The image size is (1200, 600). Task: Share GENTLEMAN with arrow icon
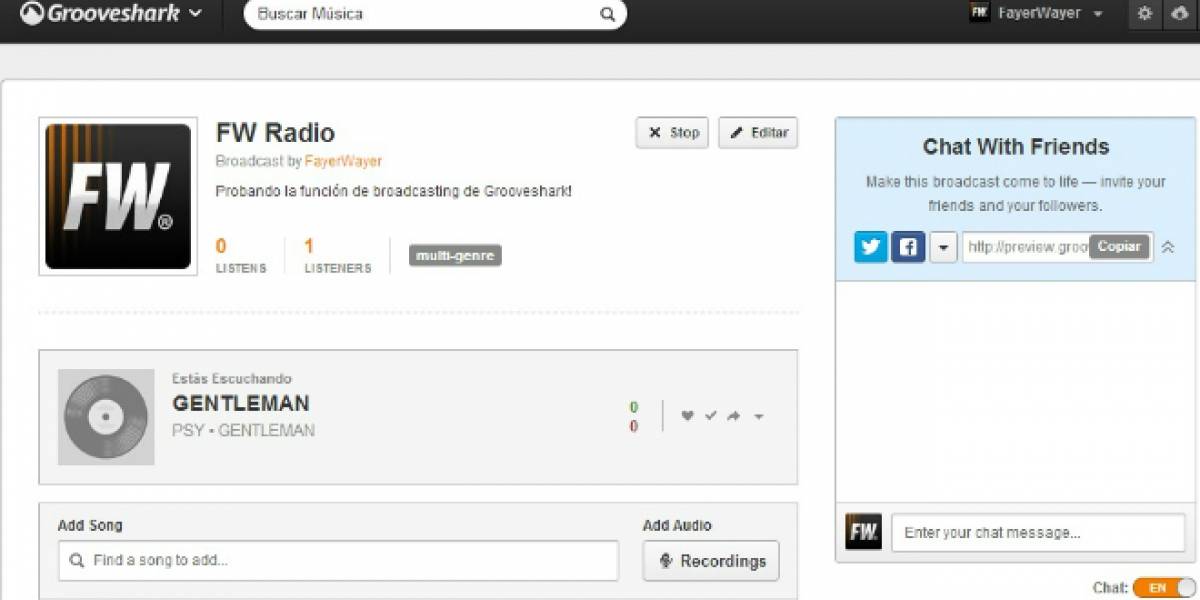point(734,416)
